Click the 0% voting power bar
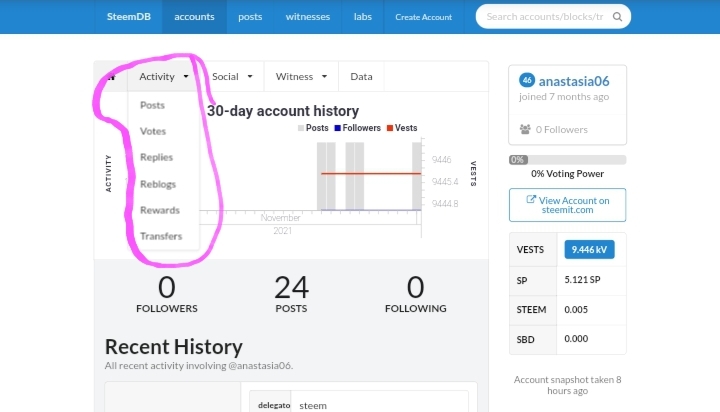 pyautogui.click(x=568, y=160)
